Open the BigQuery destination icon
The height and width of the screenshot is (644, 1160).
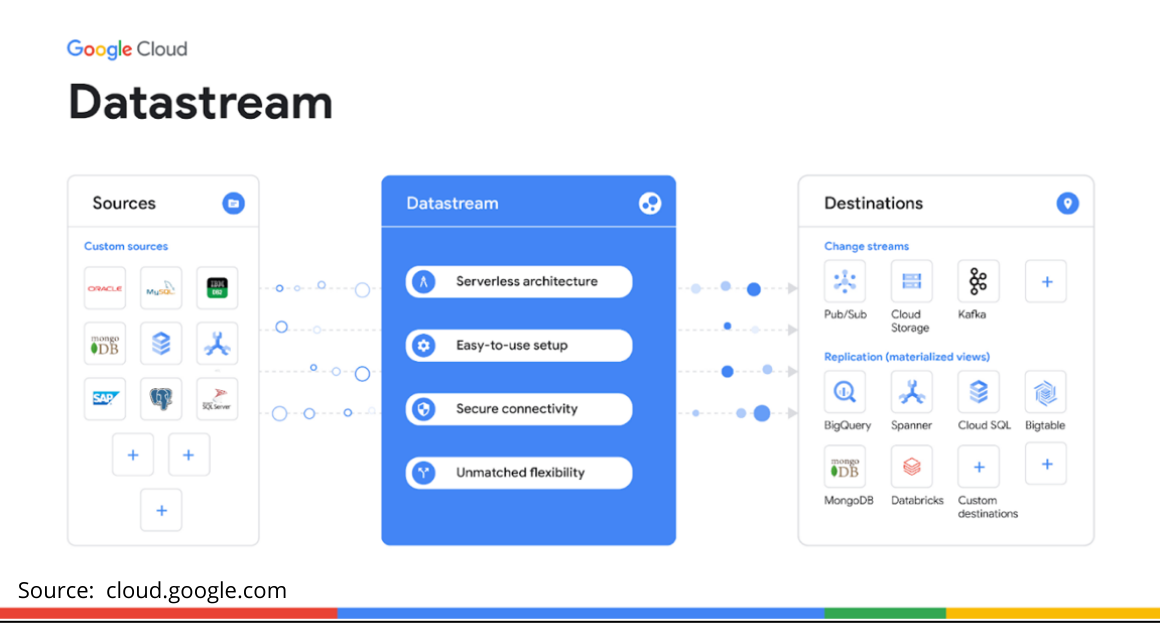pos(845,392)
